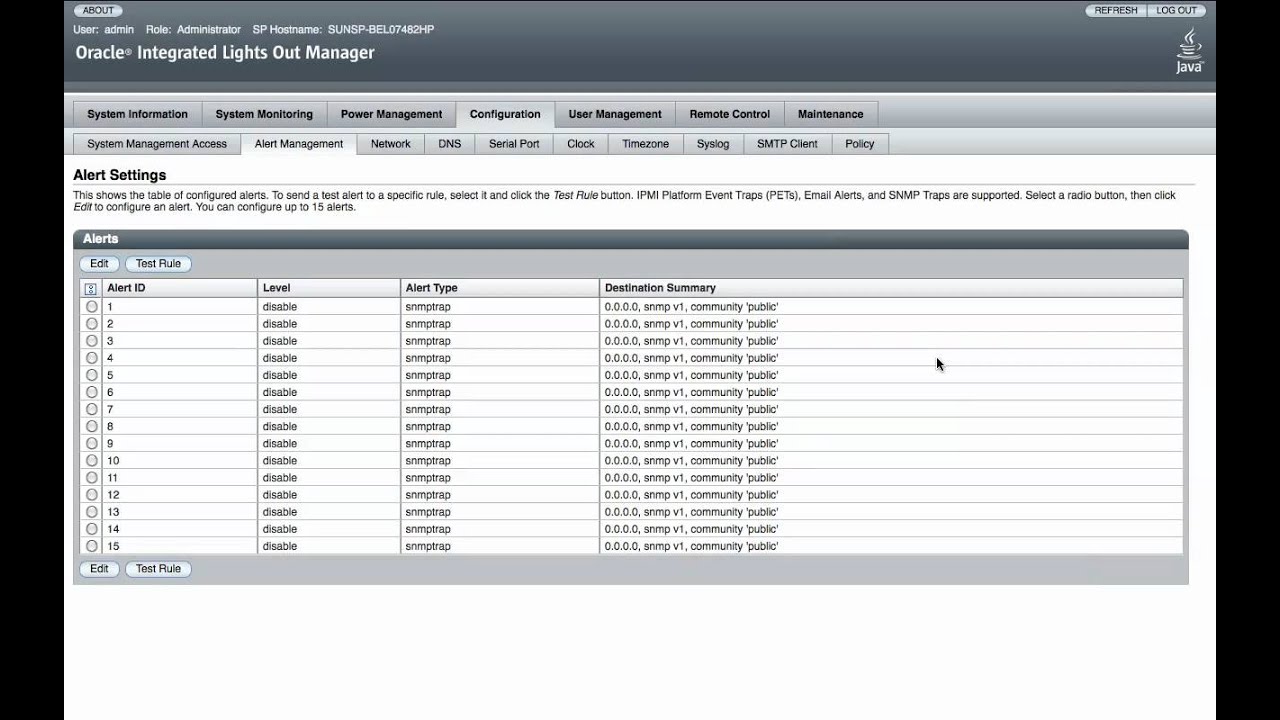
Task: Open the Clock sub-tab
Action: pos(581,144)
